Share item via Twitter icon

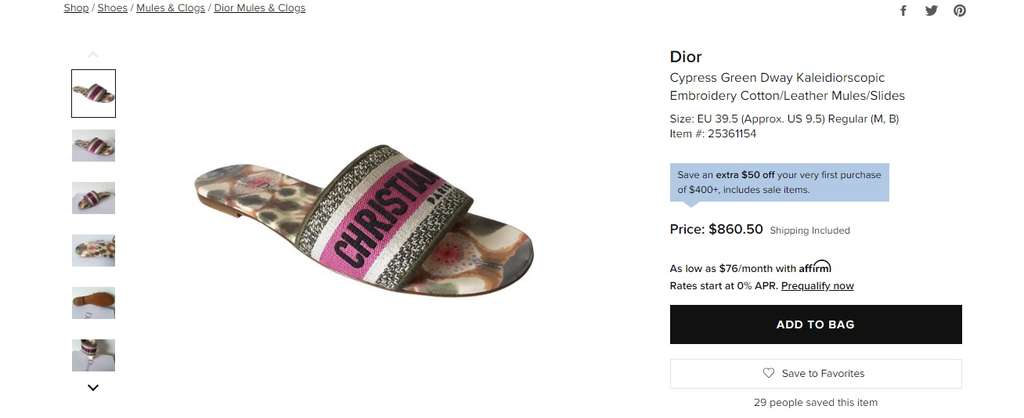931,10
